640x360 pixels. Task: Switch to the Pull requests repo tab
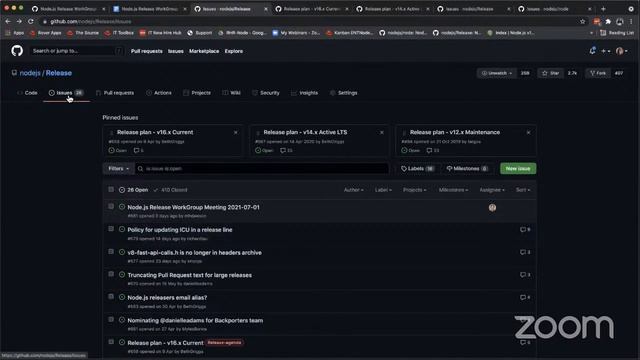click(x=115, y=93)
